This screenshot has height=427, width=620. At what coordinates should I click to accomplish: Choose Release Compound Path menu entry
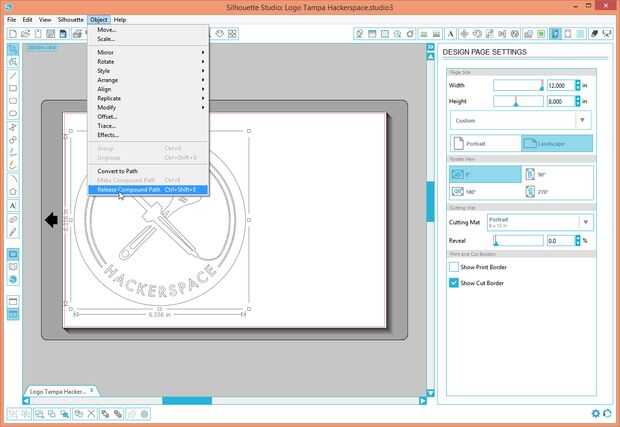[148, 190]
